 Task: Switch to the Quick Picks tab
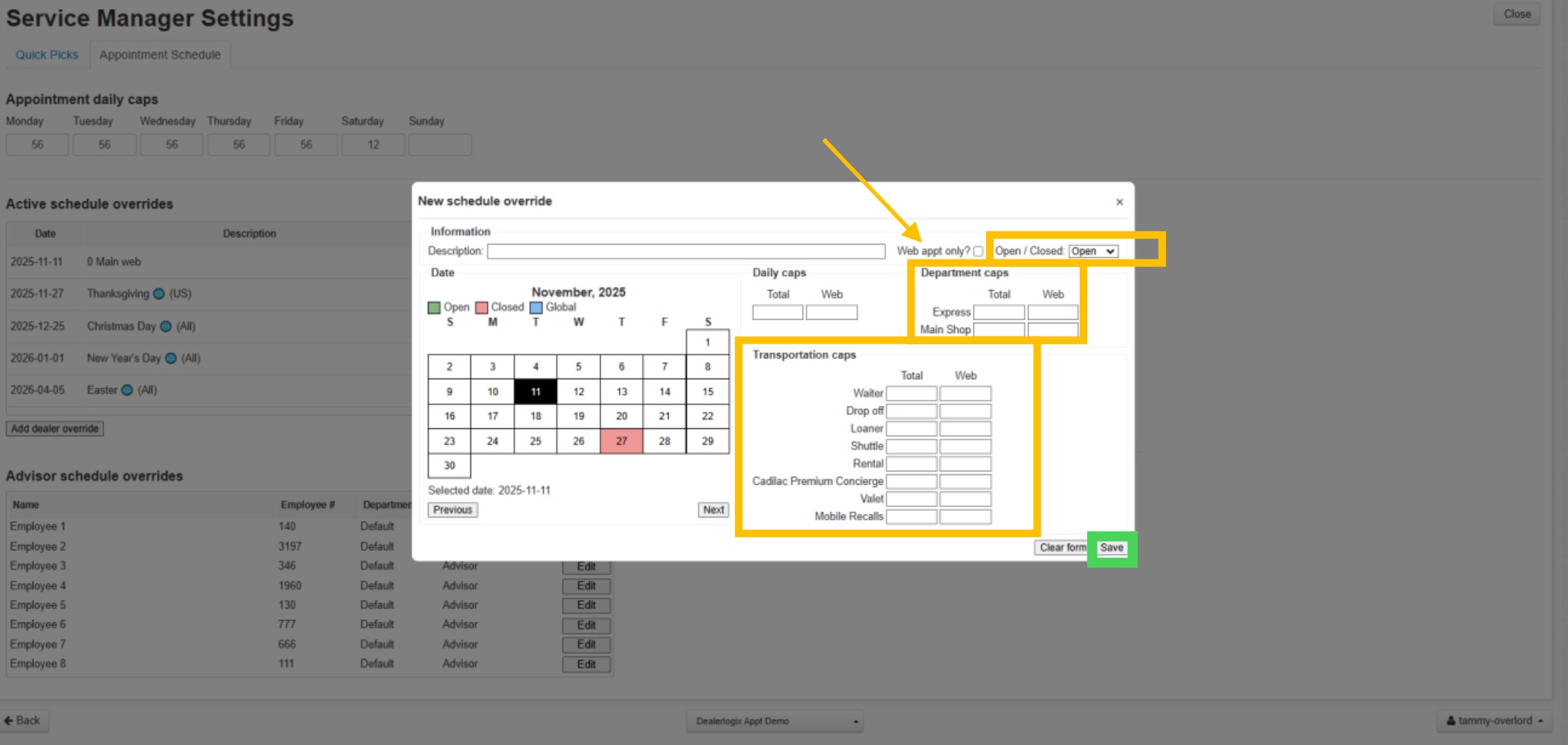[x=47, y=55]
